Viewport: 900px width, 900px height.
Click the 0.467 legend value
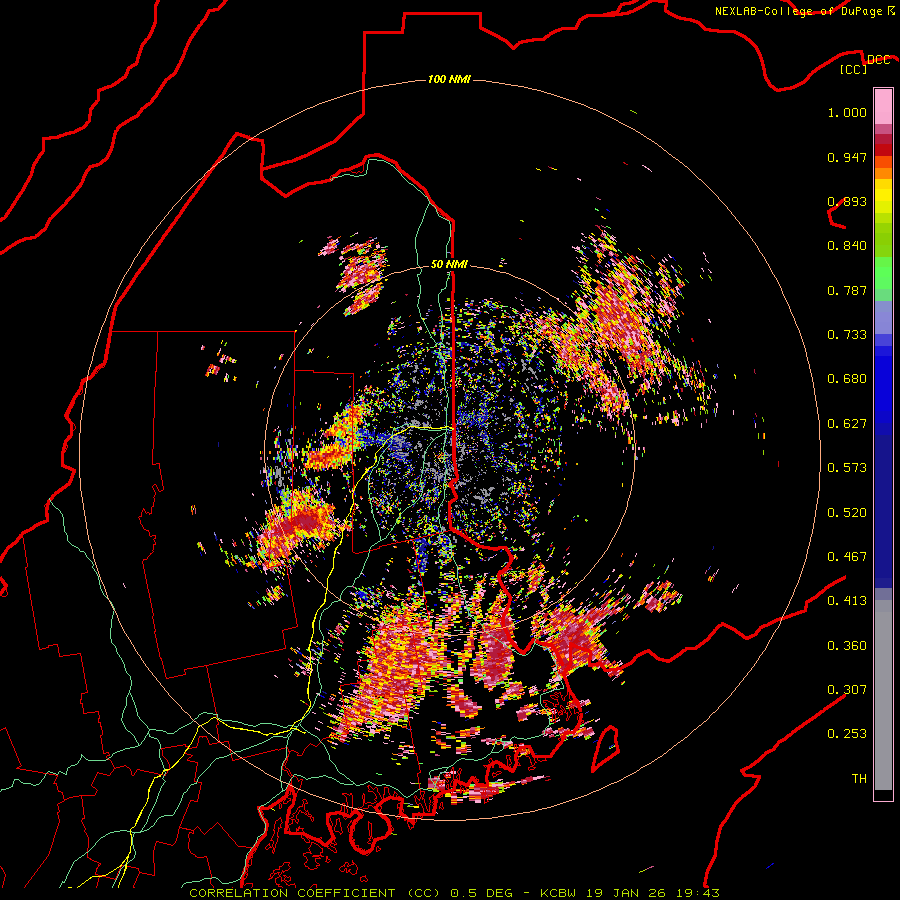point(847,557)
